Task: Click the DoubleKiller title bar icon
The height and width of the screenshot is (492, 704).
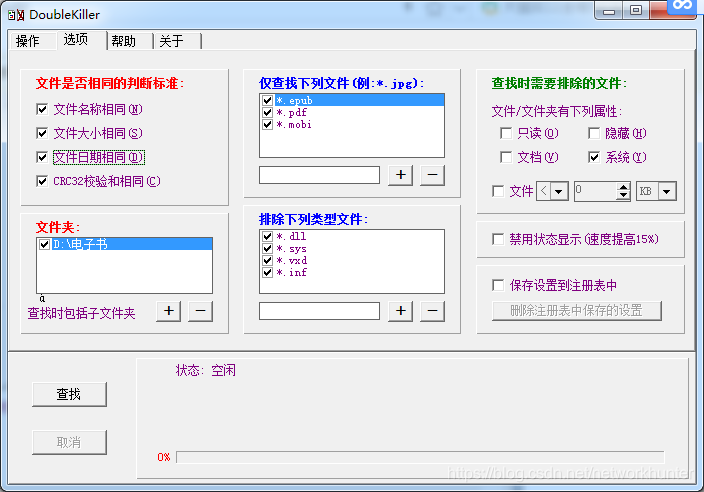Action: tap(16, 15)
